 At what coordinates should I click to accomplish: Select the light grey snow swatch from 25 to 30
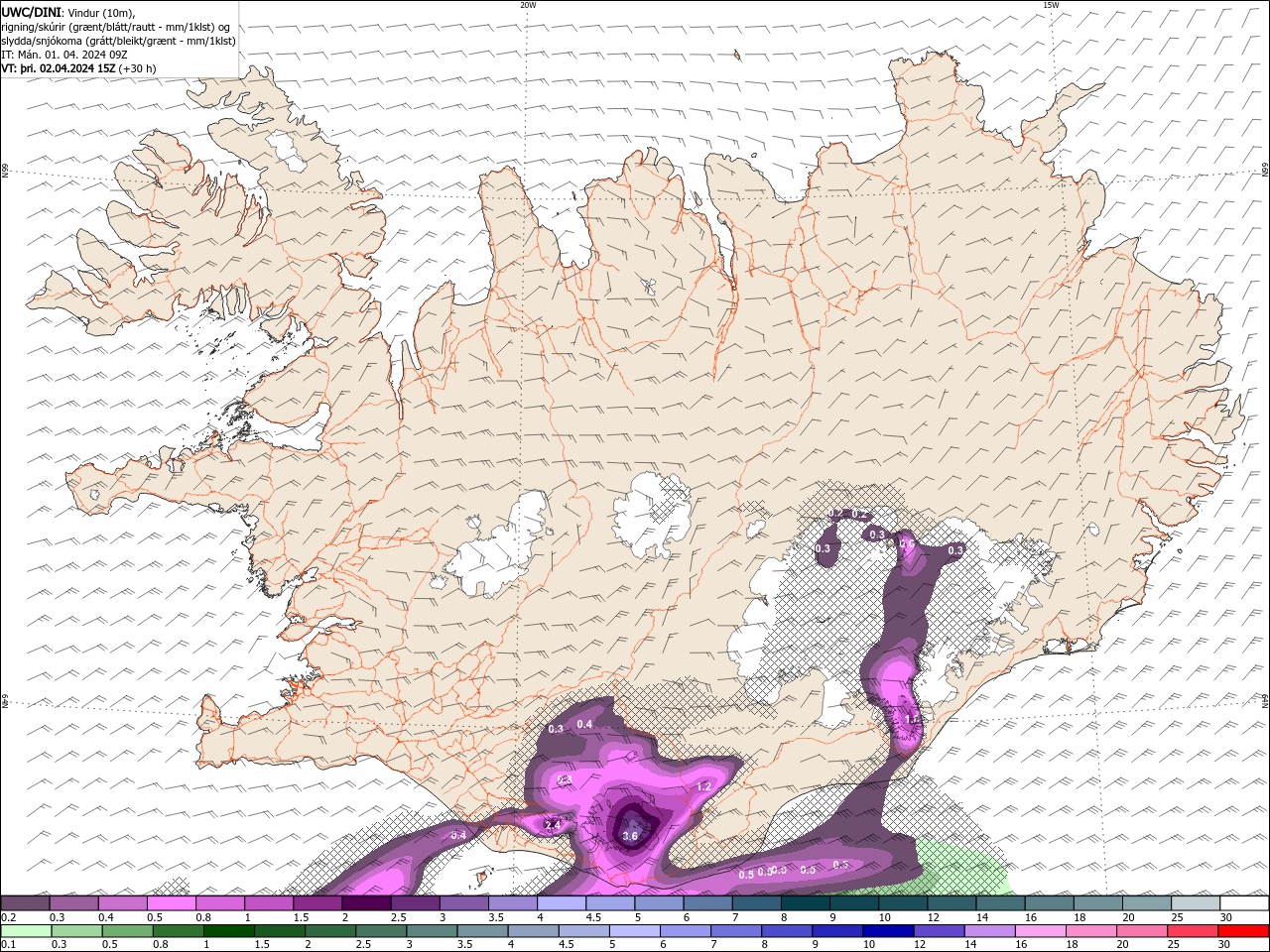(1195, 903)
